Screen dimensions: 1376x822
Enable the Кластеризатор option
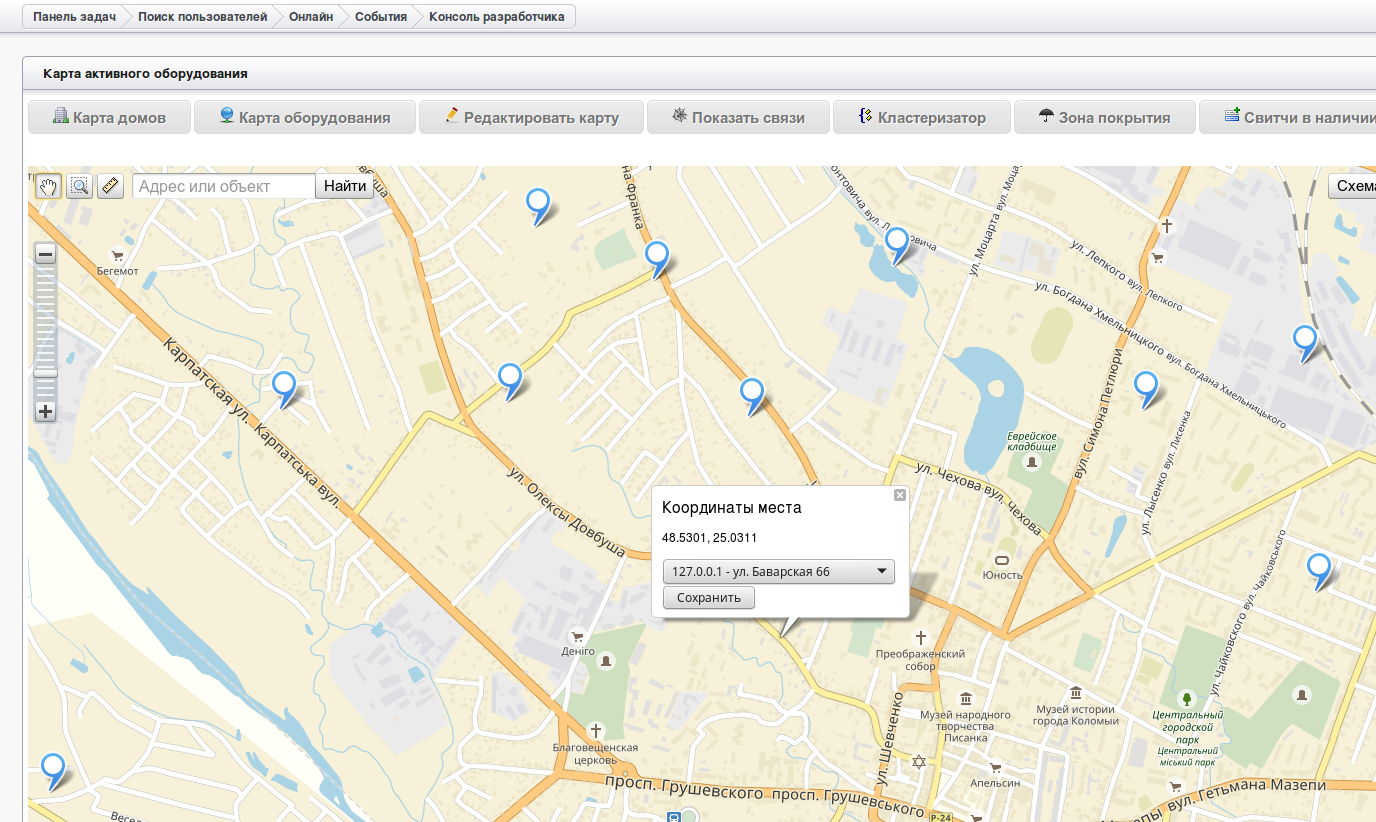tap(922, 117)
